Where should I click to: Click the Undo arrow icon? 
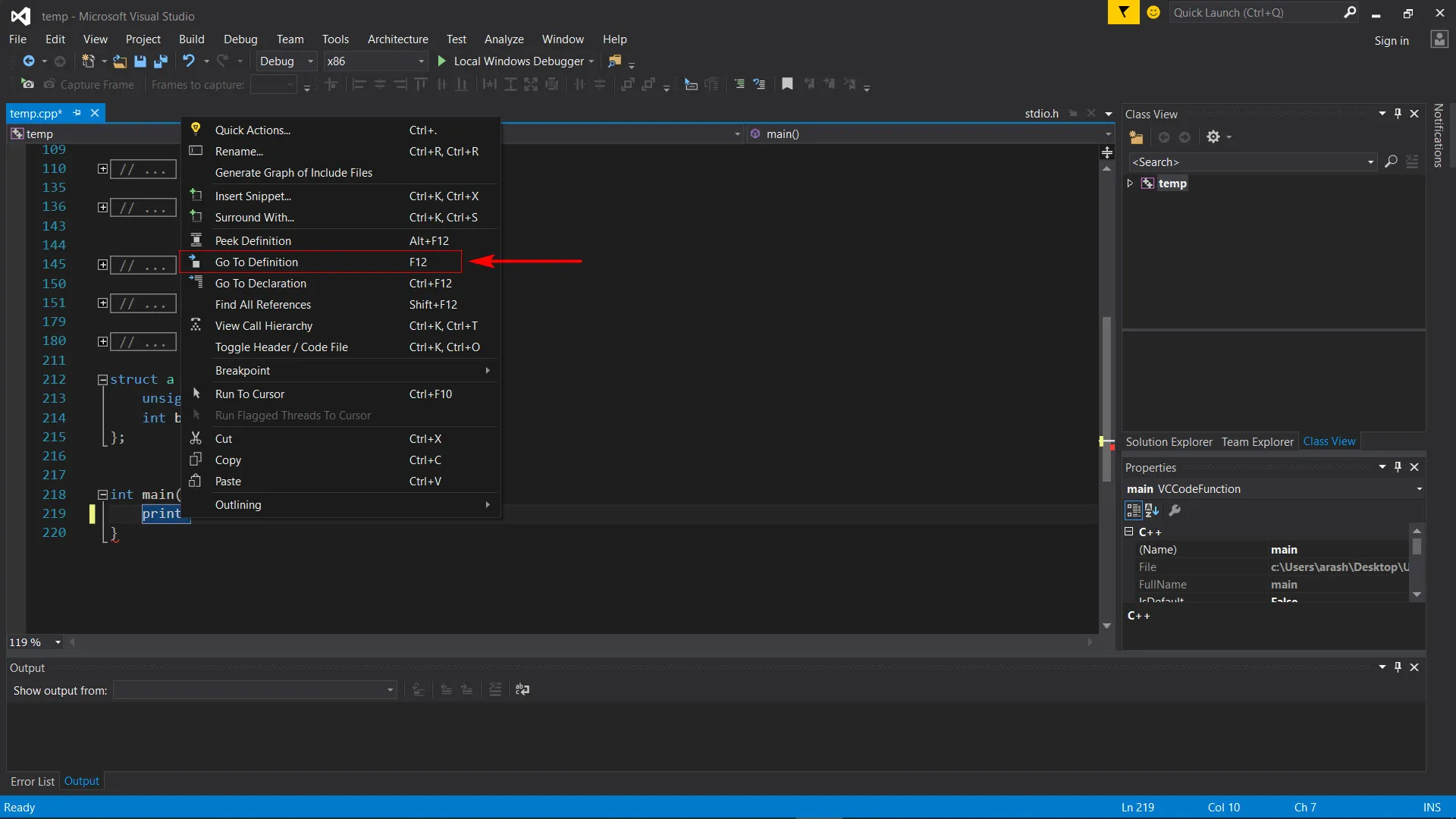[x=189, y=61]
